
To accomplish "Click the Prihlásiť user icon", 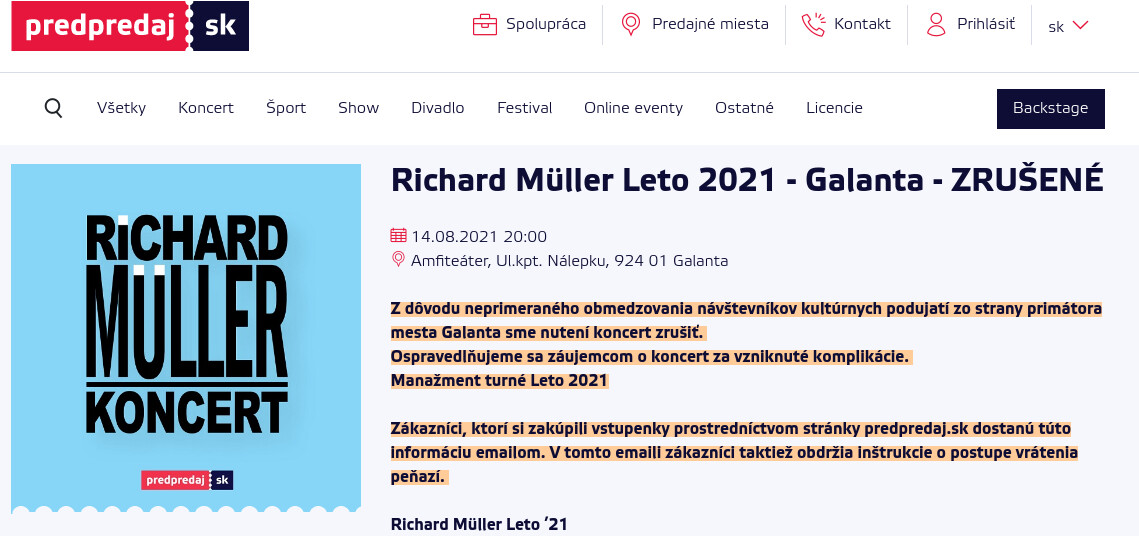I will coord(936,25).
